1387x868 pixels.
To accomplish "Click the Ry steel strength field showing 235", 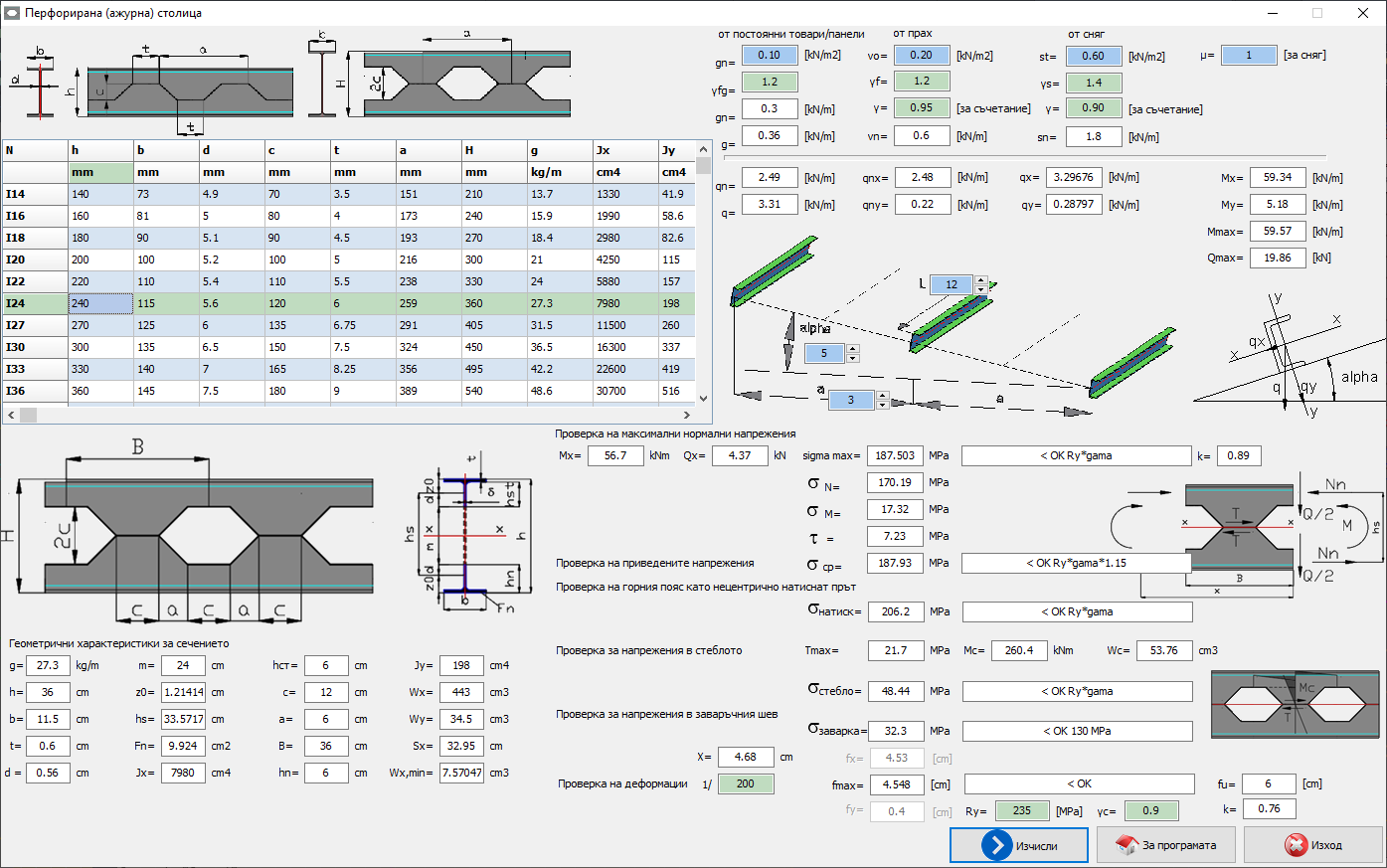I will pos(1021,811).
